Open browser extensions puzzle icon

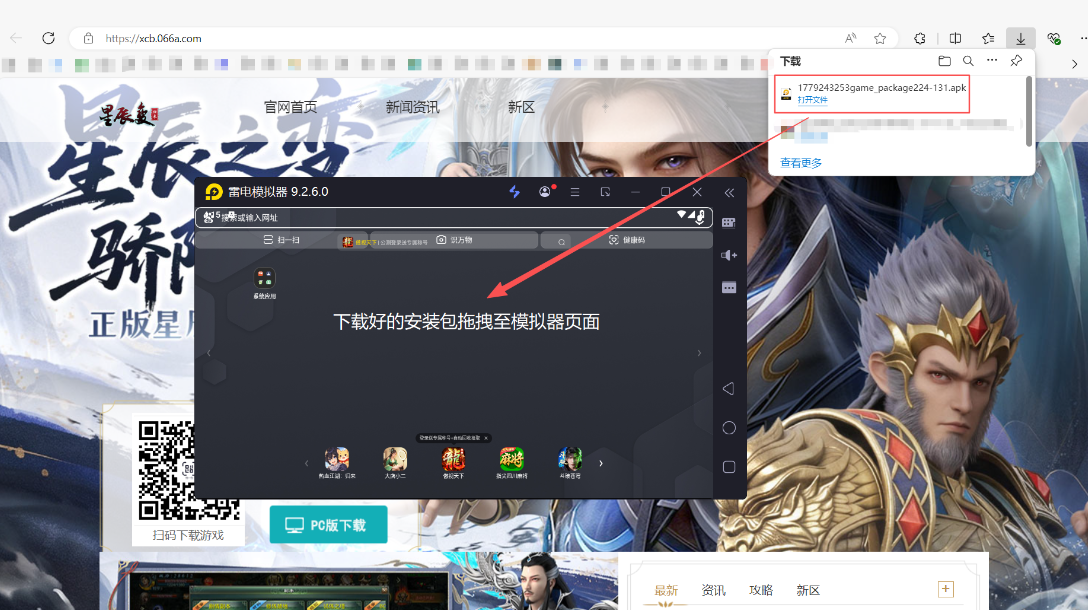click(x=920, y=39)
